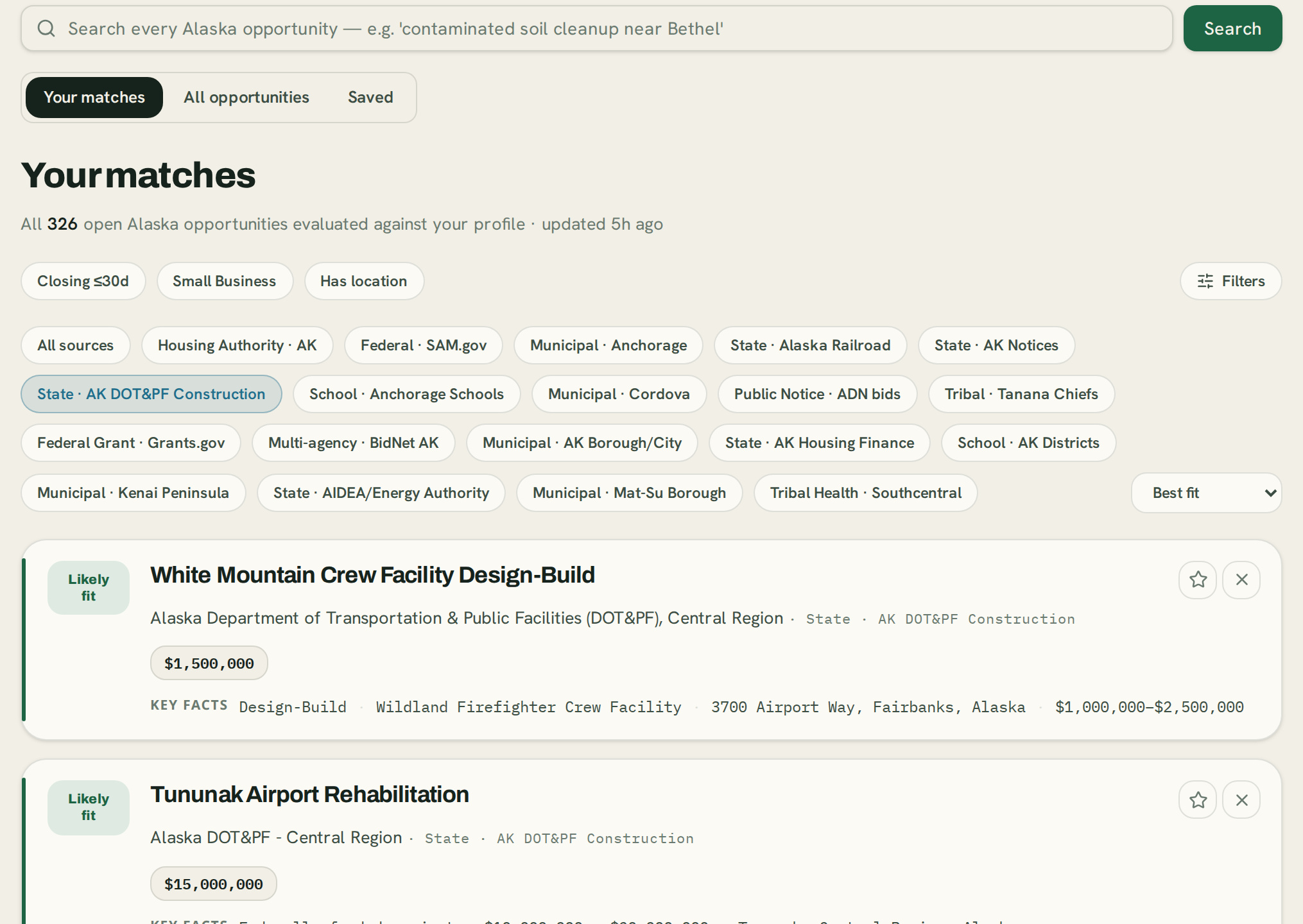Filter by Public Notice · ADN bids
Image resolution: width=1303 pixels, height=924 pixels.
click(818, 394)
